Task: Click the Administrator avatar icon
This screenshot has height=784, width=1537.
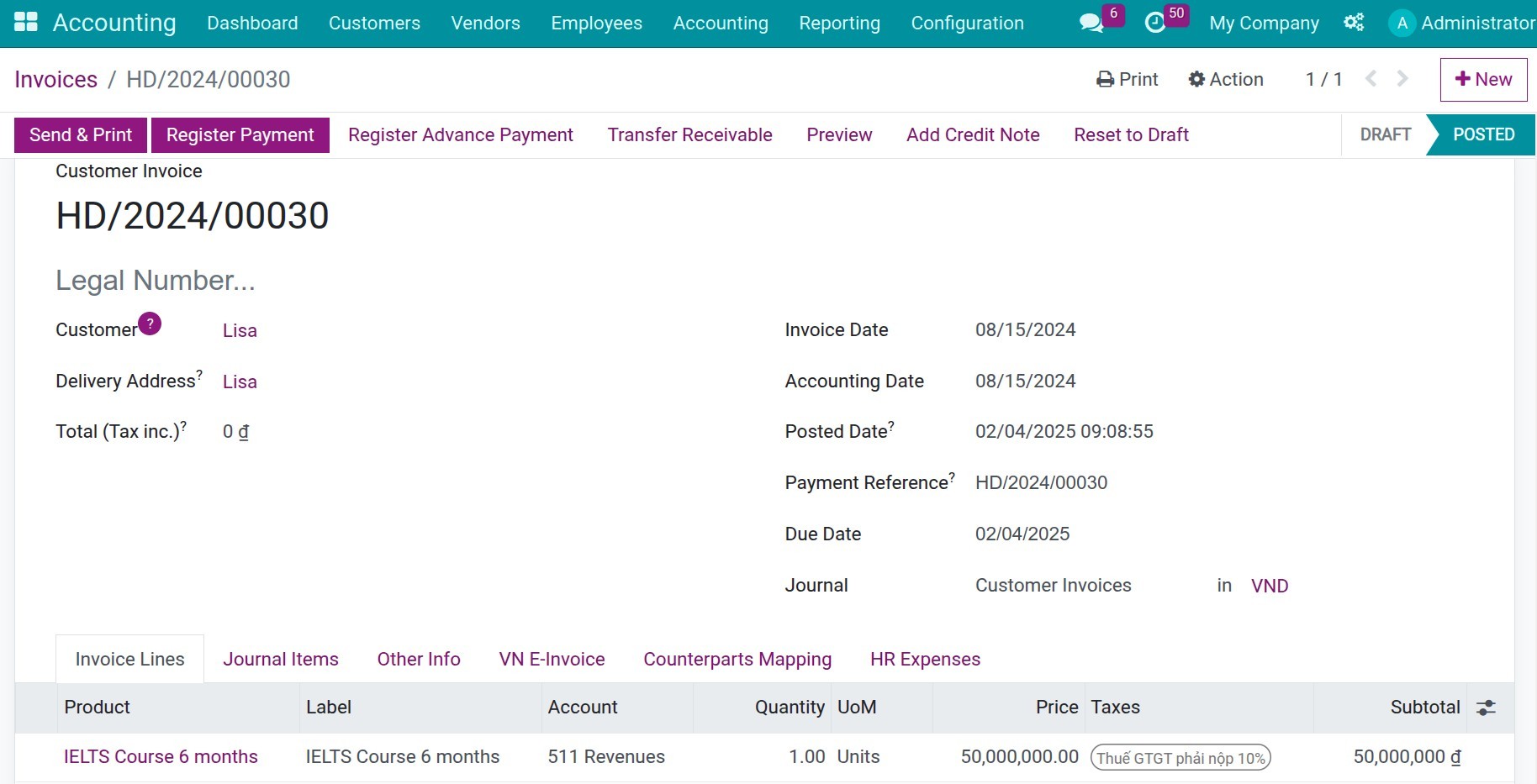Action: [x=1401, y=23]
